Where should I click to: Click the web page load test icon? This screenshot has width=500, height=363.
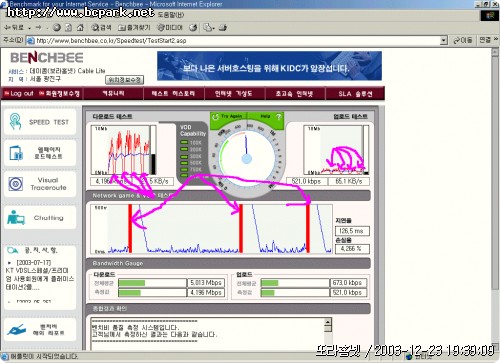pos(16,153)
